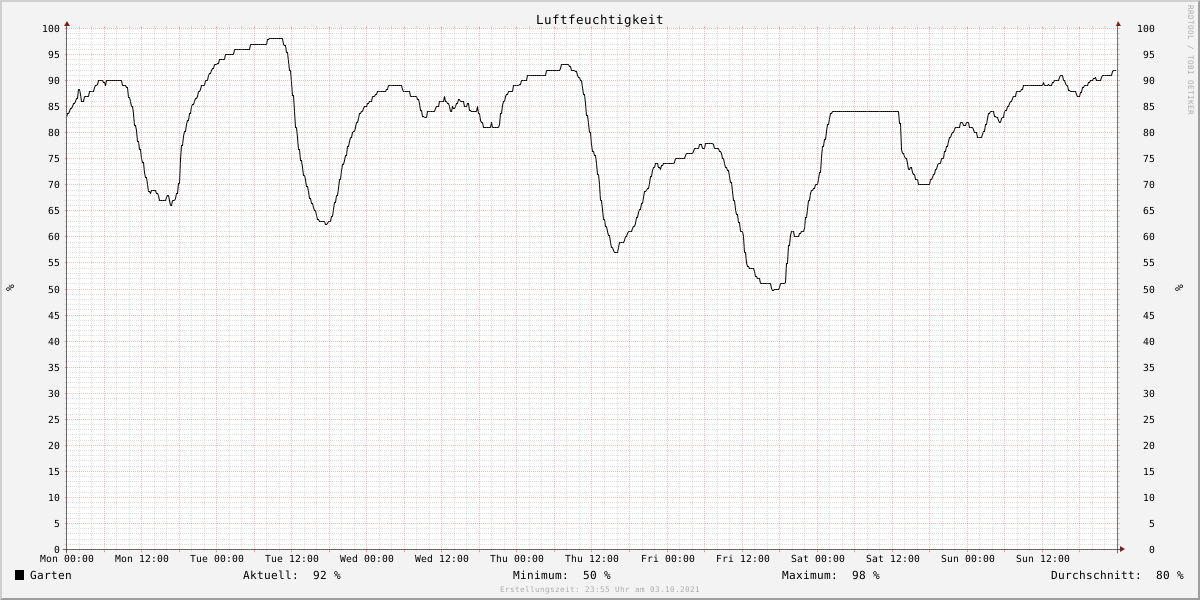
Task: Click the 0 label on the left axis
Action: tap(57, 549)
